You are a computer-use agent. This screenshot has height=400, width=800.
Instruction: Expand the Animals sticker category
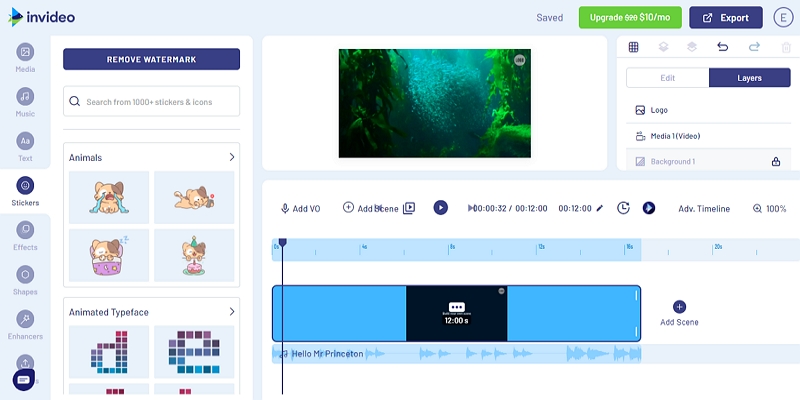click(x=232, y=157)
